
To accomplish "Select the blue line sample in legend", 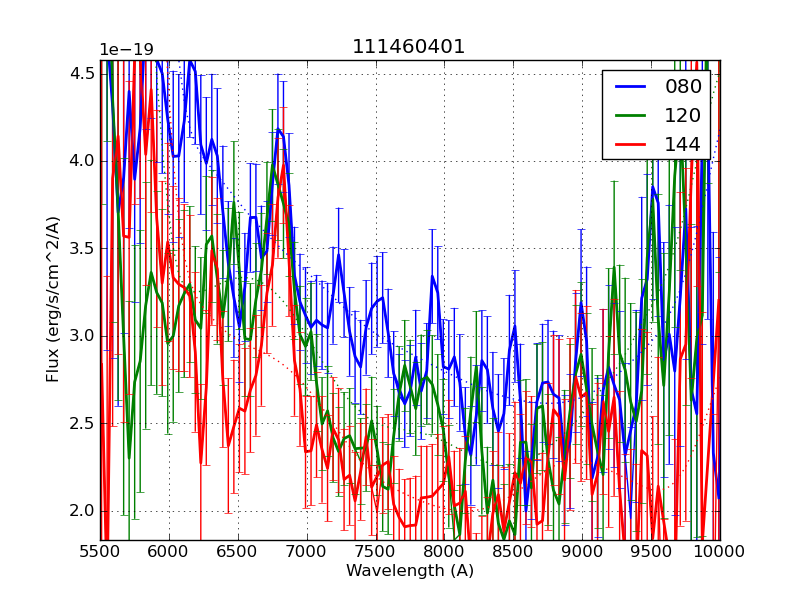I will (x=632, y=86).
